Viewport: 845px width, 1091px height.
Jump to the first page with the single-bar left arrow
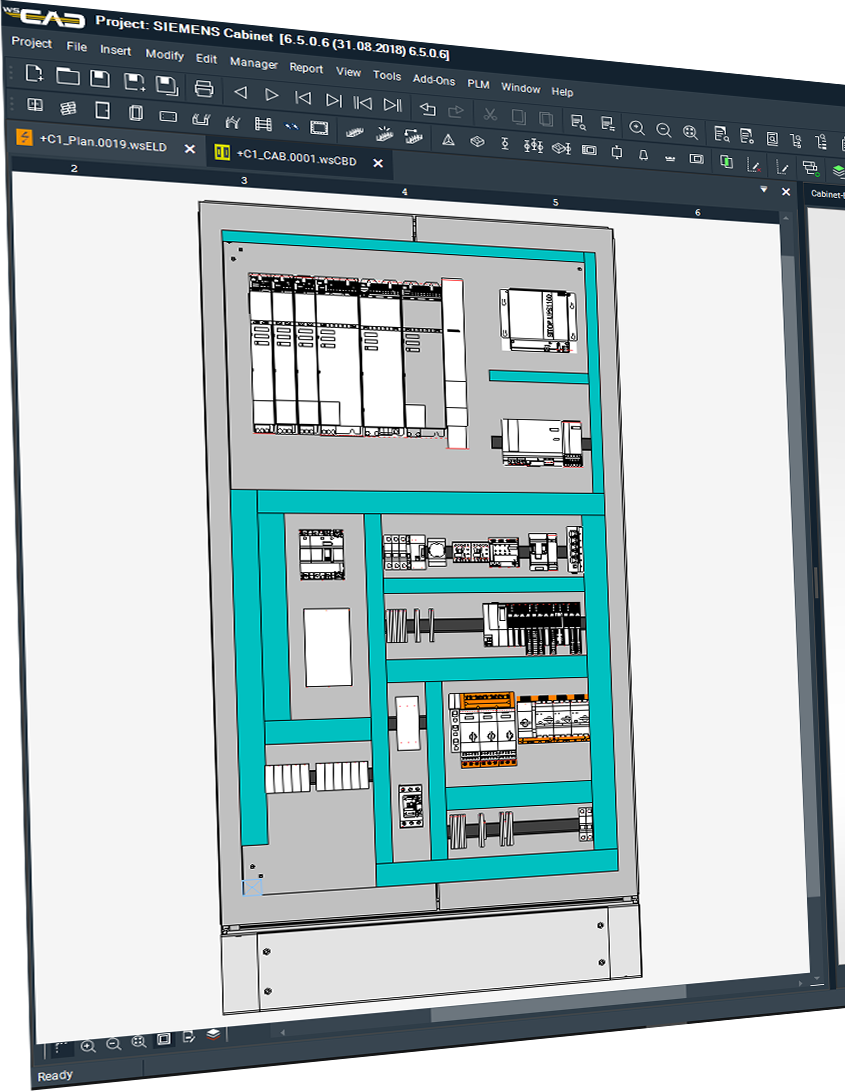point(303,98)
